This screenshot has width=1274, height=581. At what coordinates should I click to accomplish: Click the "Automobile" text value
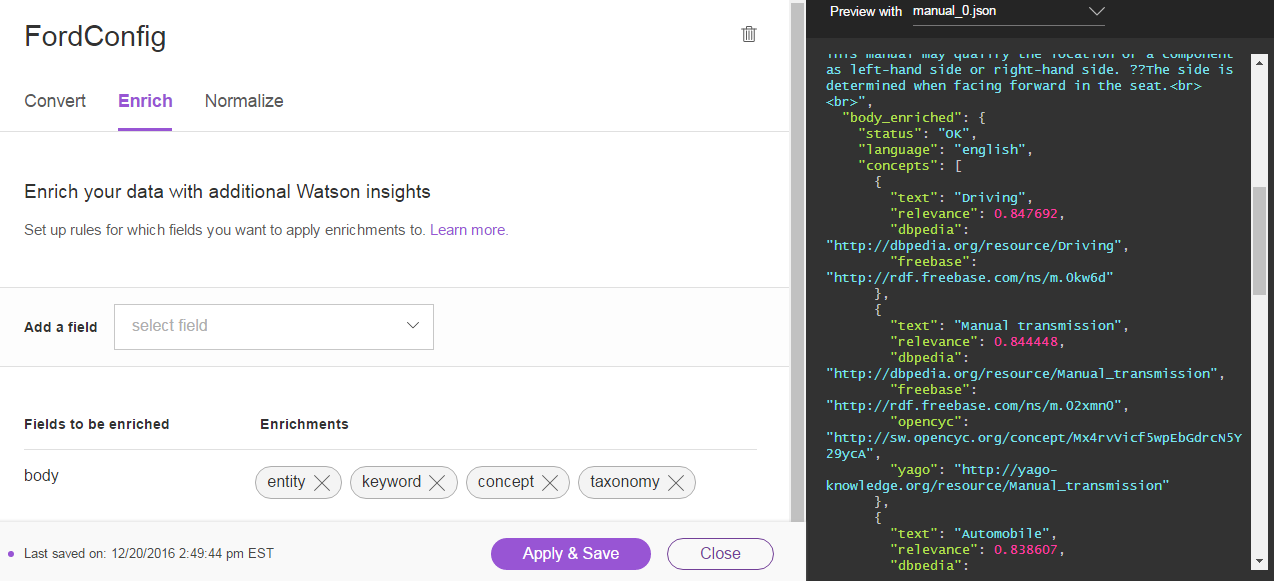click(x=1001, y=533)
